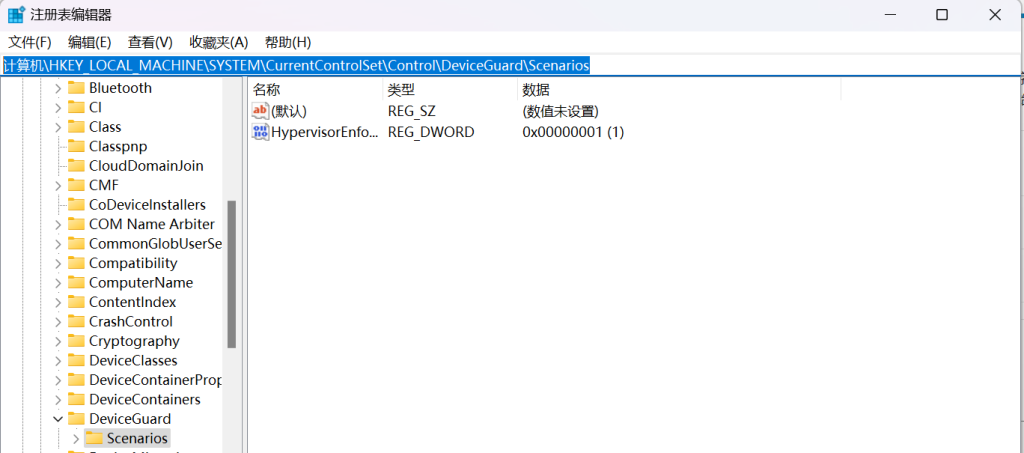Sort values by the 名称 column header
The image size is (1024, 453).
click(315, 90)
